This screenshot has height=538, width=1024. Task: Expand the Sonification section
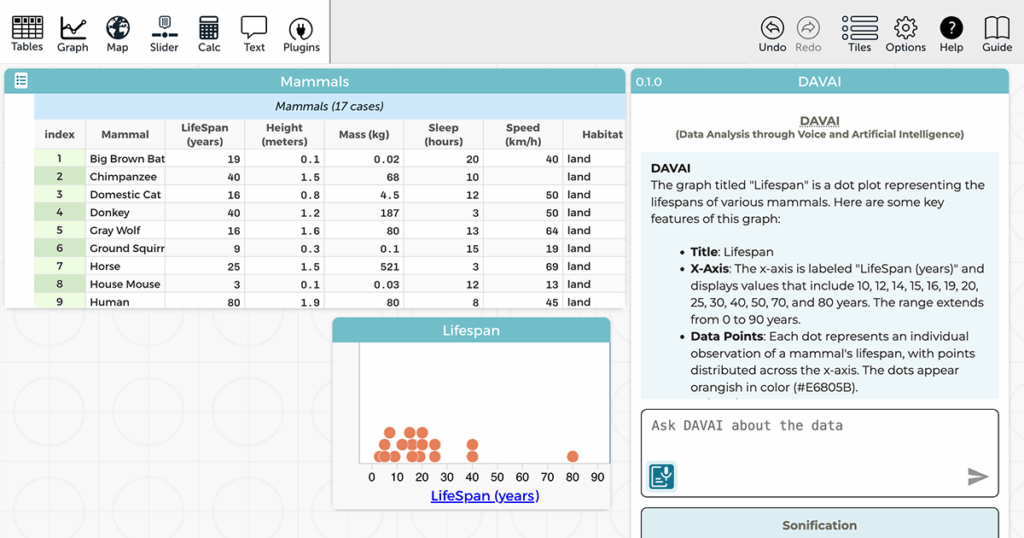click(820, 525)
